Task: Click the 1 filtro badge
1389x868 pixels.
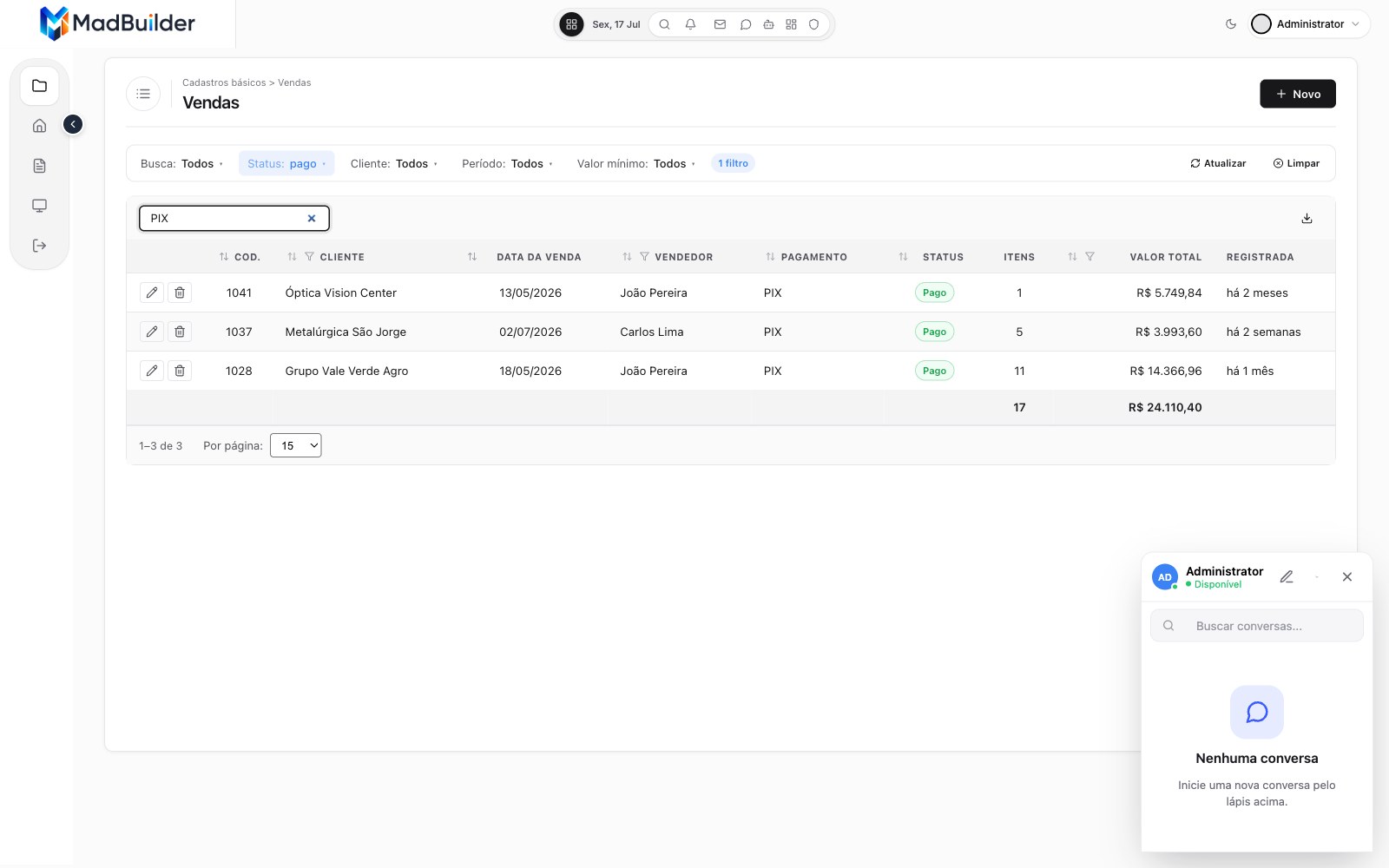Action: [733, 163]
